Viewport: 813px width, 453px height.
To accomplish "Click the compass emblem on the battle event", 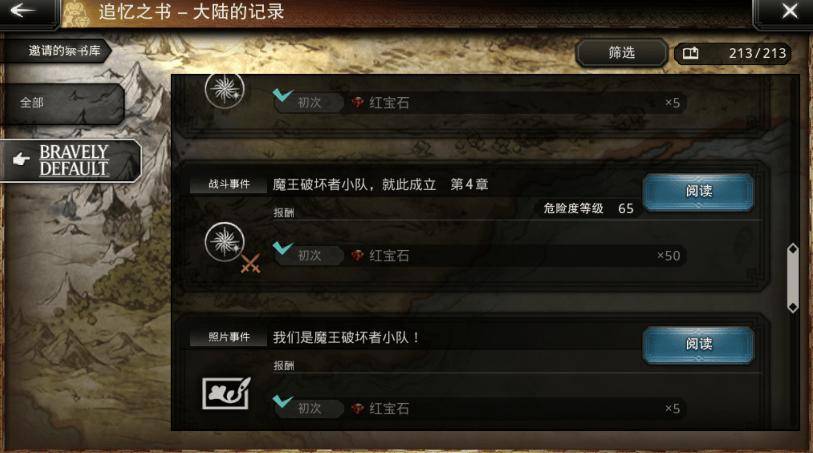I will (225, 242).
